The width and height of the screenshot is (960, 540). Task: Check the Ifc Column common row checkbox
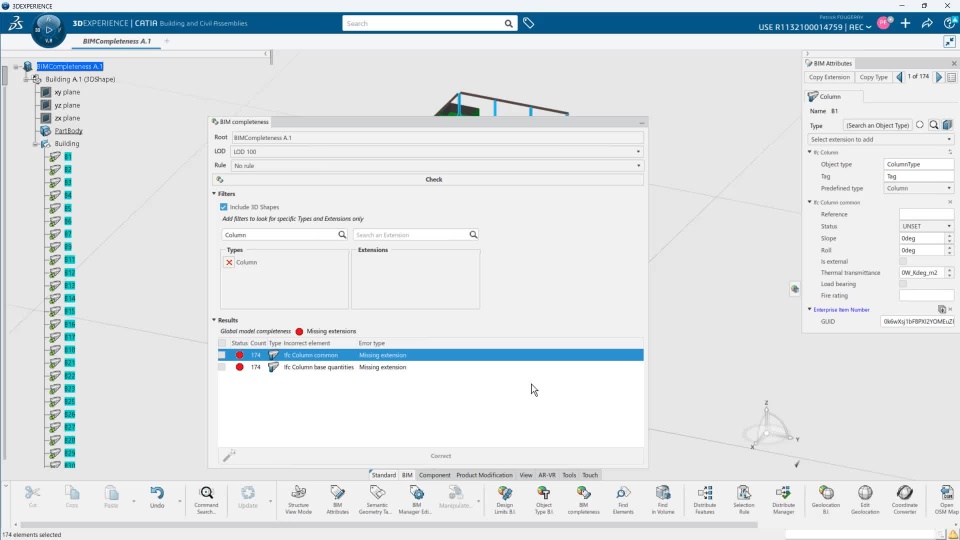pos(222,355)
